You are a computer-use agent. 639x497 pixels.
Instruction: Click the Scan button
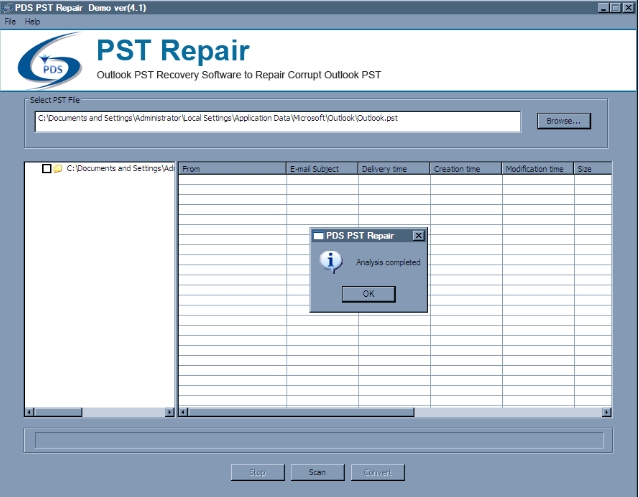point(317,473)
